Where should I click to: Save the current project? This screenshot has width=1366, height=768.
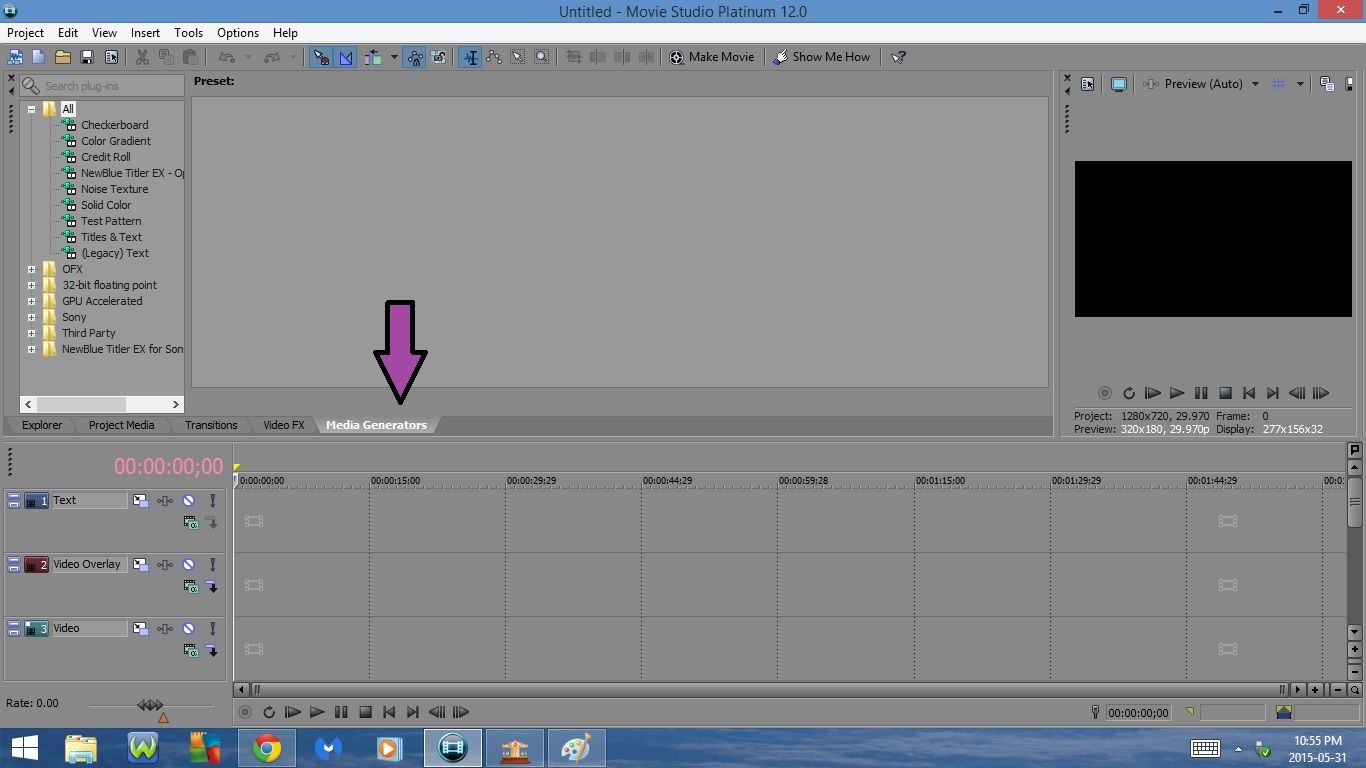(x=86, y=57)
